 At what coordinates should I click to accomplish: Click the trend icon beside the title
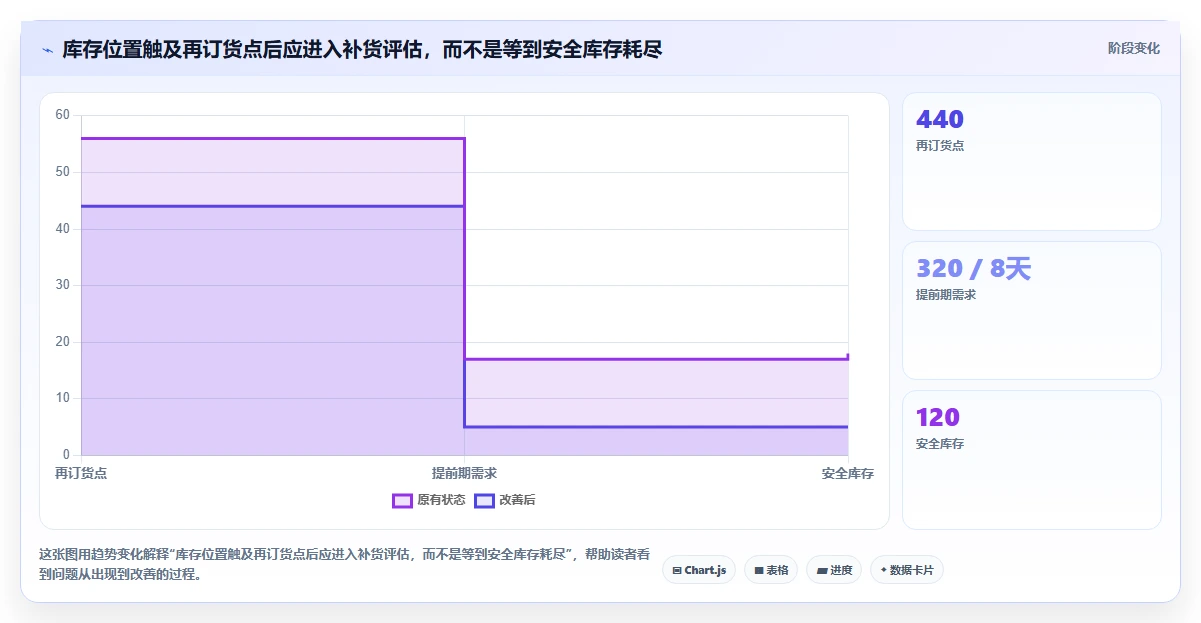pyautogui.click(x=47, y=49)
